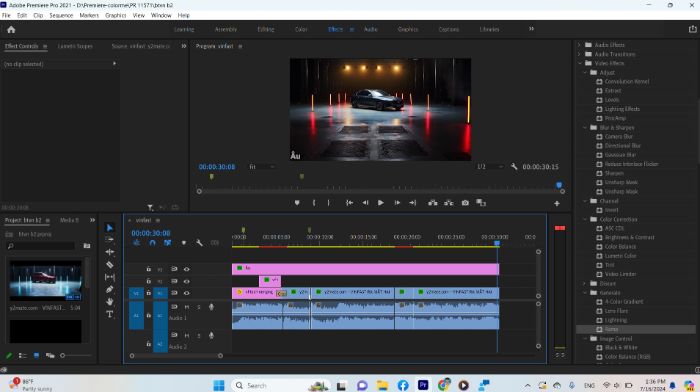The width and height of the screenshot is (700, 392).
Task: Open the 1/2 playback resolution dropdown
Action: [x=490, y=167]
